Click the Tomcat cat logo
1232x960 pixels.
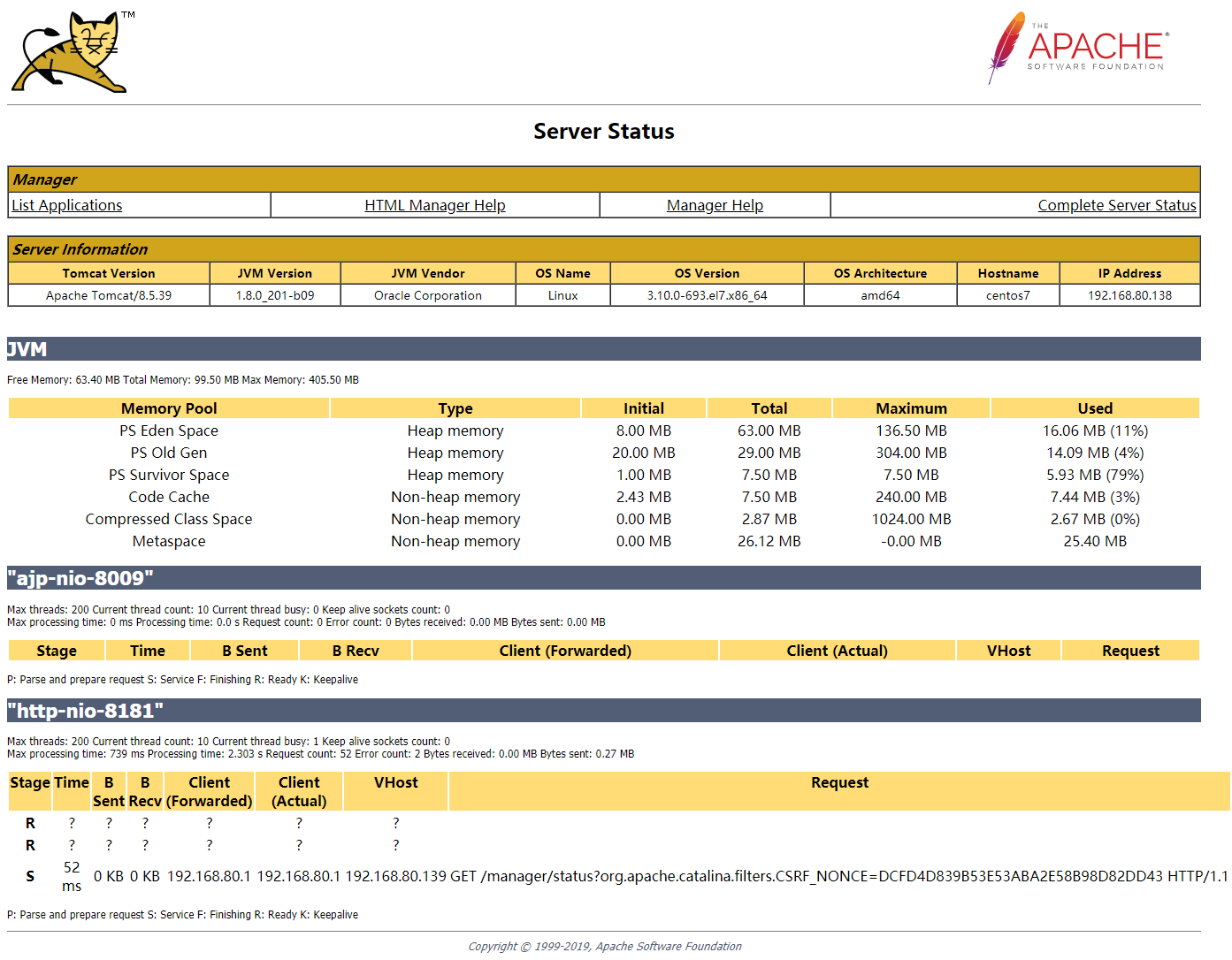click(x=73, y=51)
